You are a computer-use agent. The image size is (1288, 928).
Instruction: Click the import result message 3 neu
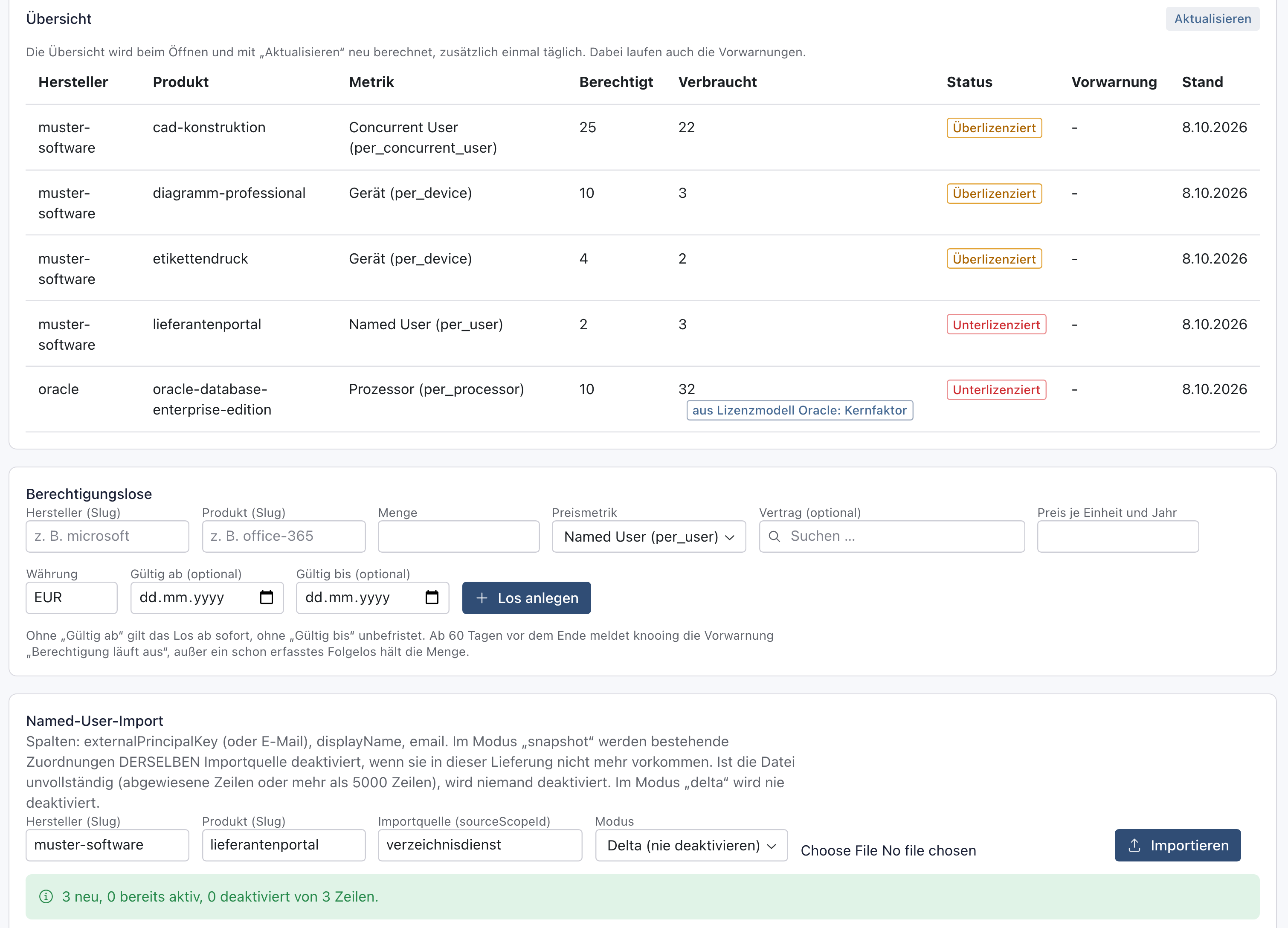[x=220, y=896]
